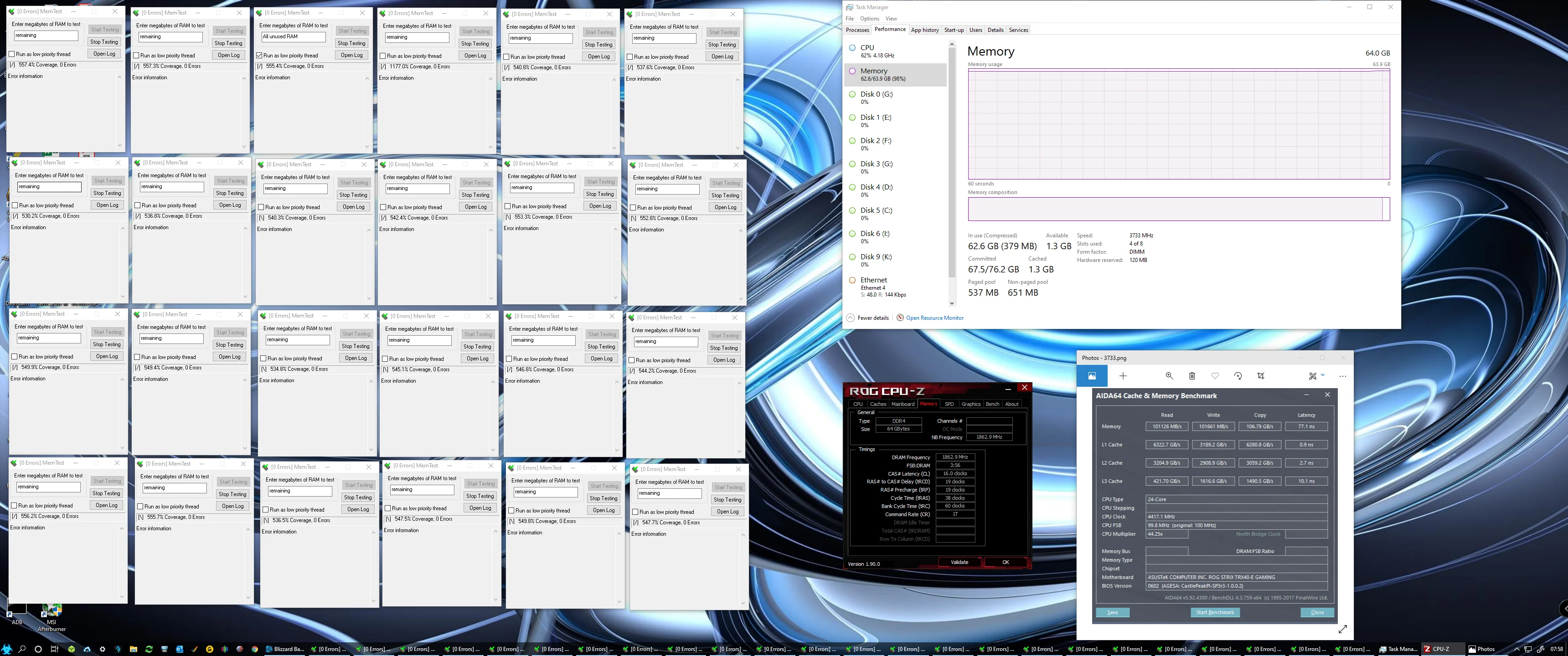
Task: Select CPU in Task Manager performance list
Action: point(896,51)
